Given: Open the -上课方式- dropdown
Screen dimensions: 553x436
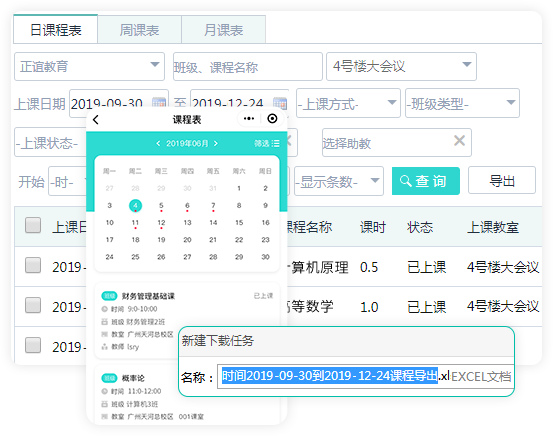Looking at the screenshot, I should tap(348, 103).
